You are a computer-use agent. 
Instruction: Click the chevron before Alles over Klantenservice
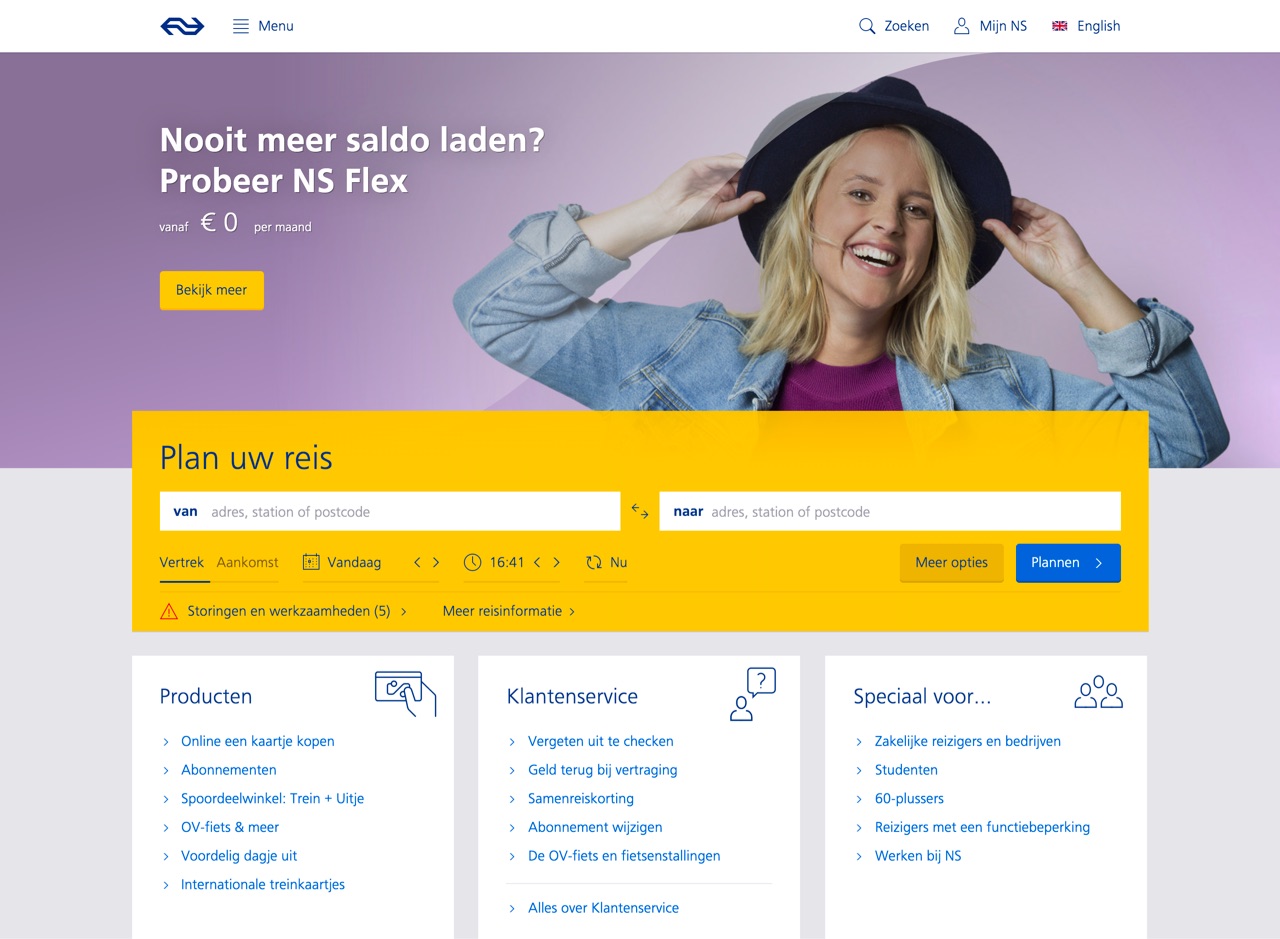(512, 908)
